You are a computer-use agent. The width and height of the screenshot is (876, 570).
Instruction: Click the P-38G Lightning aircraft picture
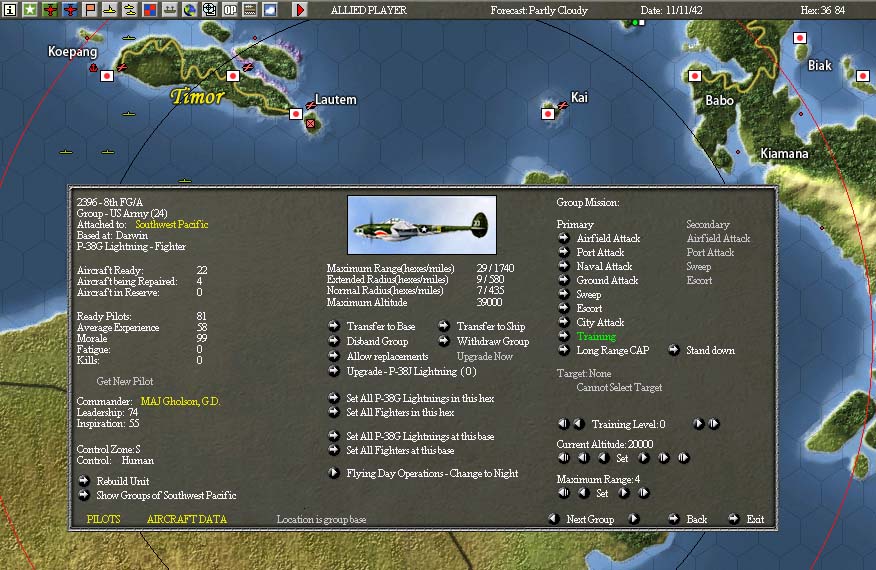422,225
